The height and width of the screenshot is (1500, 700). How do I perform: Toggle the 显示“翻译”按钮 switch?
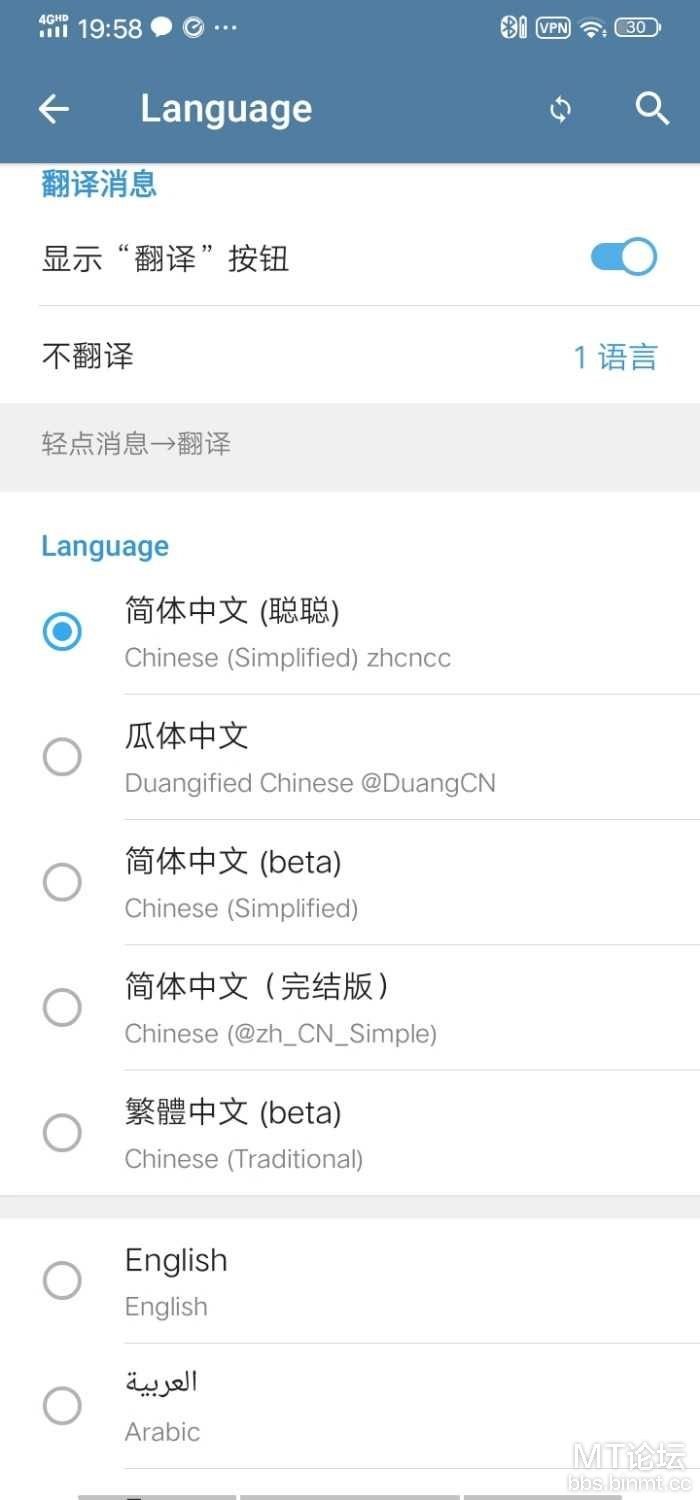point(623,258)
